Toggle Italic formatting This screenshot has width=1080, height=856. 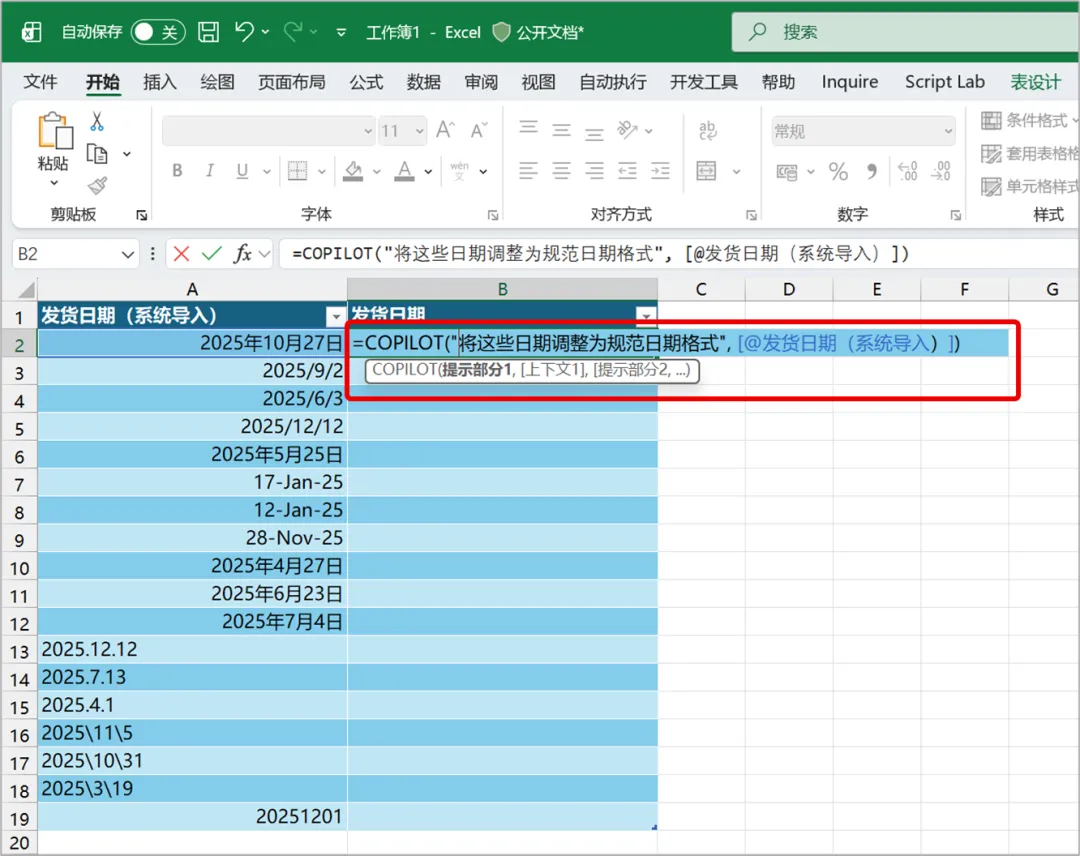[209, 171]
